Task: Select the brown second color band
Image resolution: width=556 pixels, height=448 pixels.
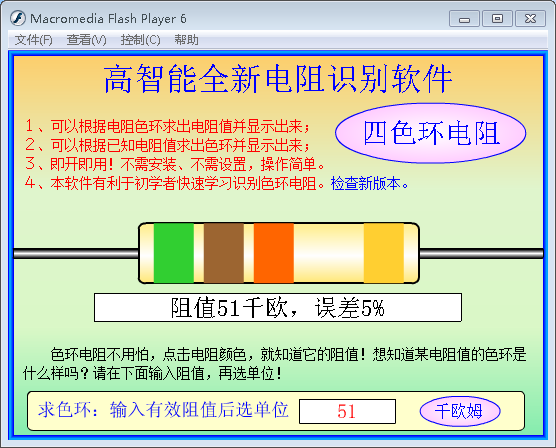Action: click(x=224, y=253)
